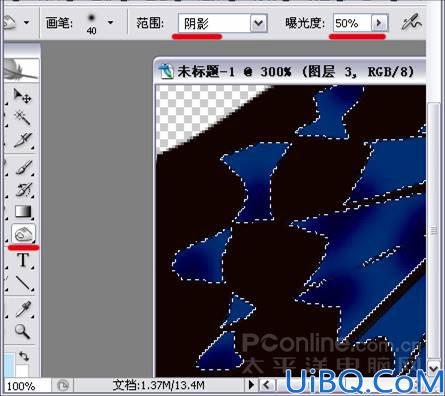The height and width of the screenshot is (396, 445).
Task: Select the Zoom tool
Action: [x=22, y=331]
